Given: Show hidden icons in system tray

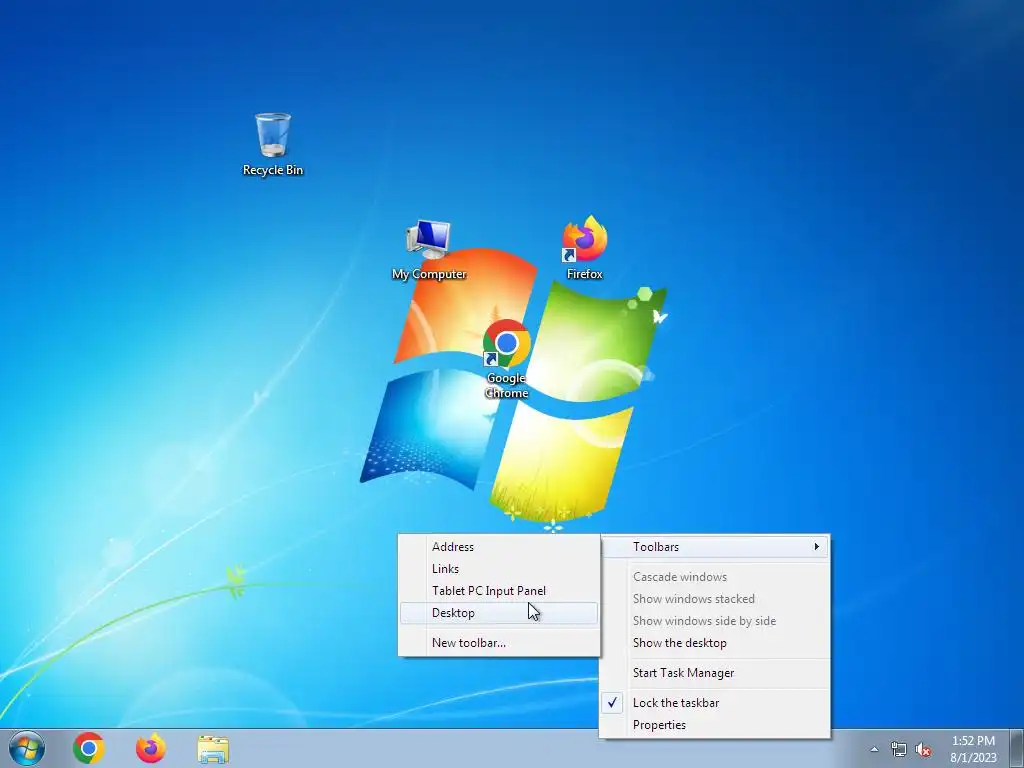Looking at the screenshot, I should point(874,749).
